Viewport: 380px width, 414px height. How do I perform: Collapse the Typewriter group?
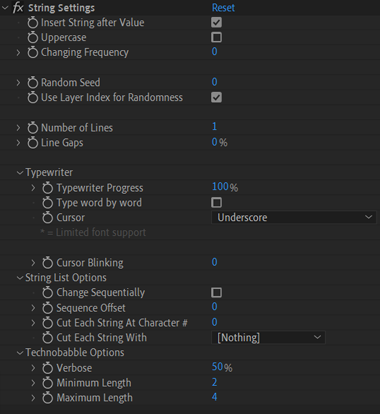[x=20, y=173]
